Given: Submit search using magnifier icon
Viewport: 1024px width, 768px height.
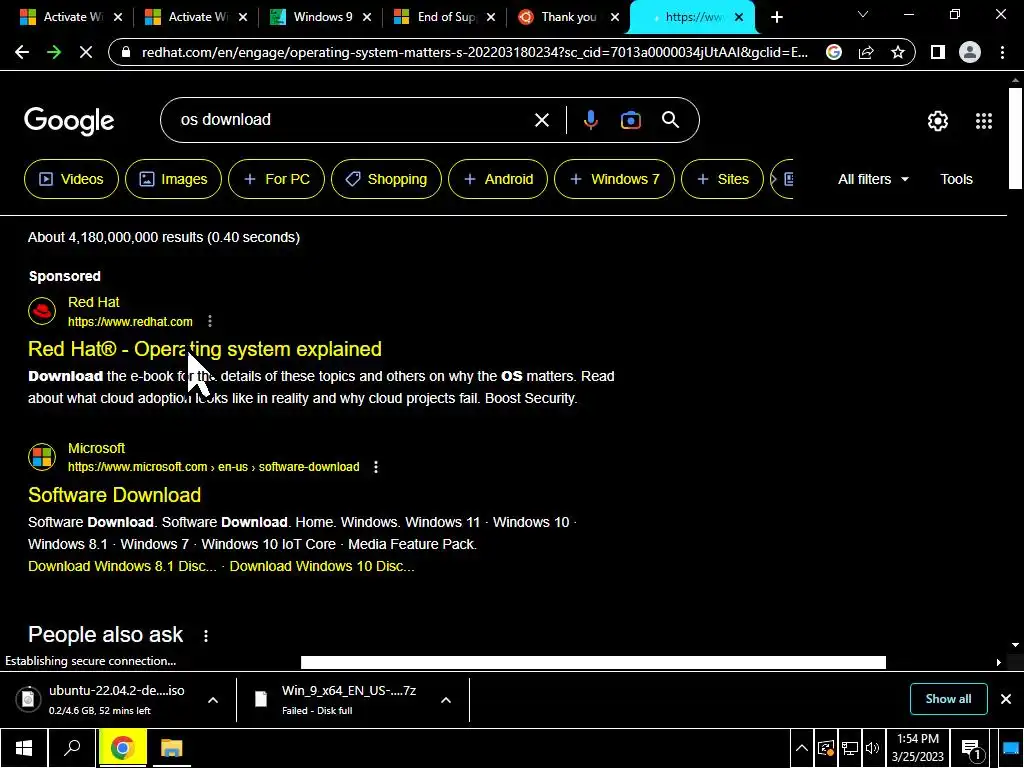Looking at the screenshot, I should pyautogui.click(x=670, y=120).
